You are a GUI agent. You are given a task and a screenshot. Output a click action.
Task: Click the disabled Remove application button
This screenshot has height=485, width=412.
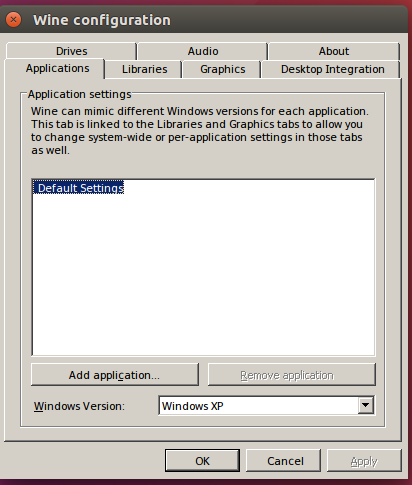point(292,375)
